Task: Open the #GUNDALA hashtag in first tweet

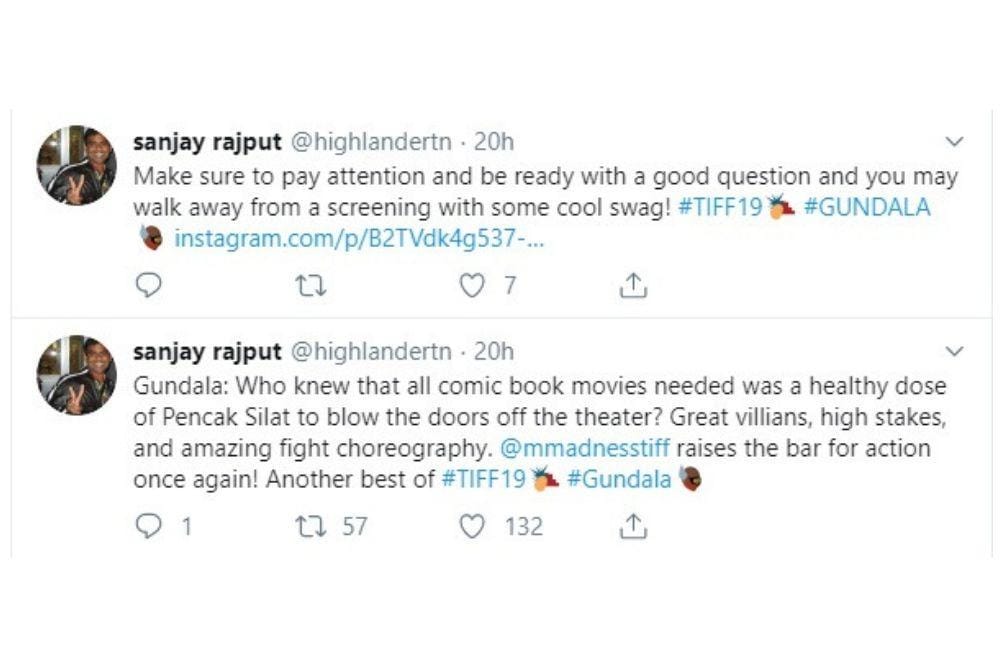Action: (x=867, y=208)
